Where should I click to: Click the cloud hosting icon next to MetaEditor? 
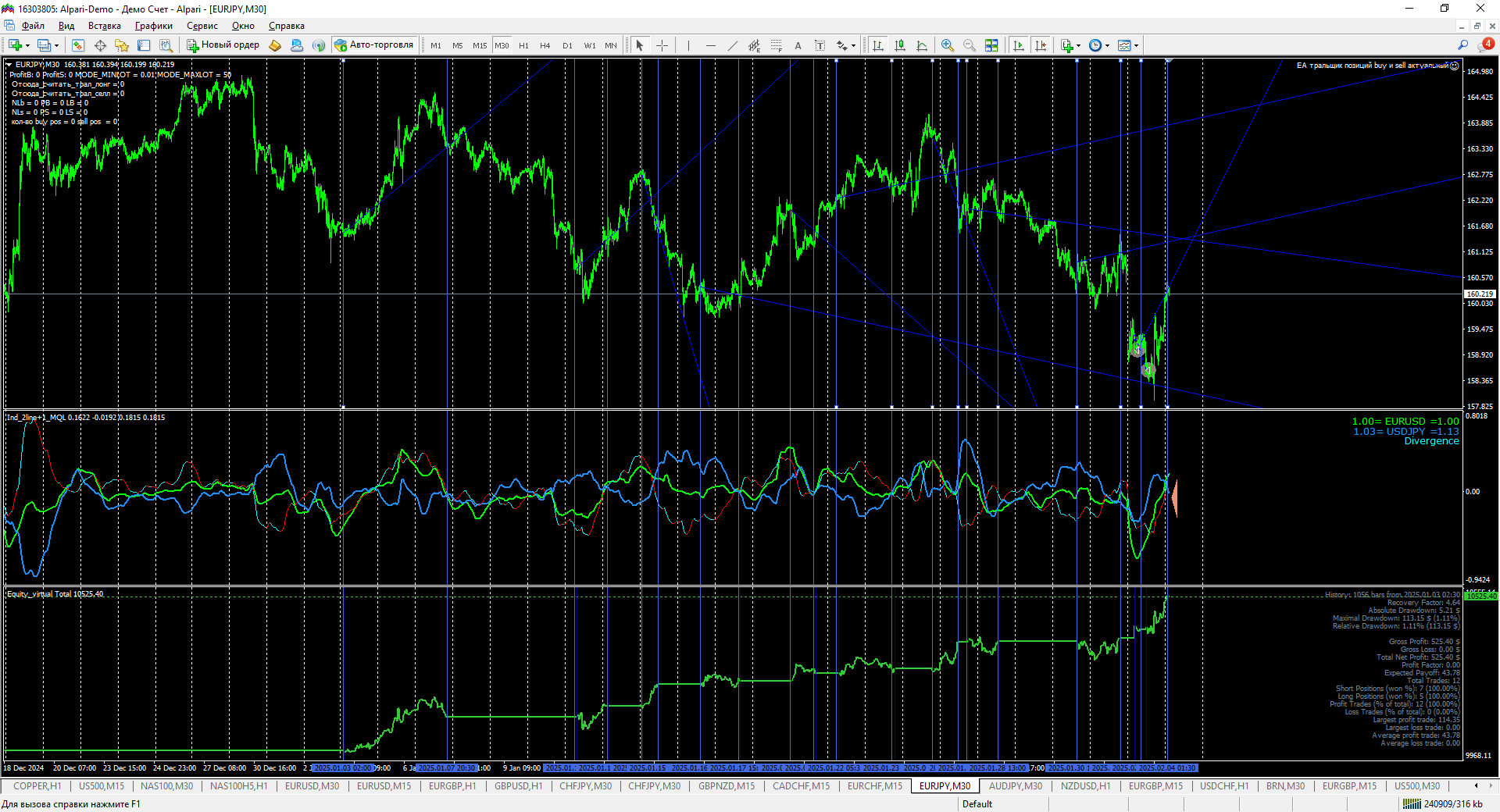click(x=297, y=45)
